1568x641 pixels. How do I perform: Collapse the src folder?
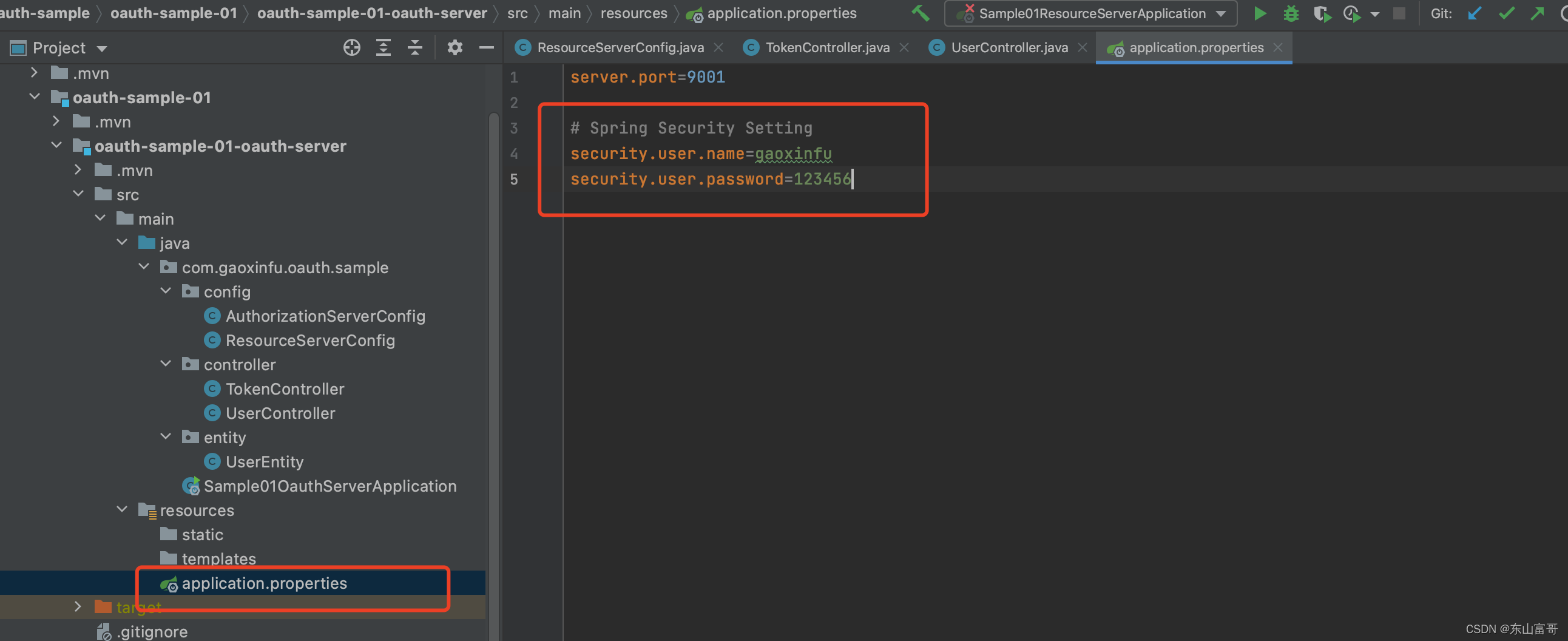[78, 194]
